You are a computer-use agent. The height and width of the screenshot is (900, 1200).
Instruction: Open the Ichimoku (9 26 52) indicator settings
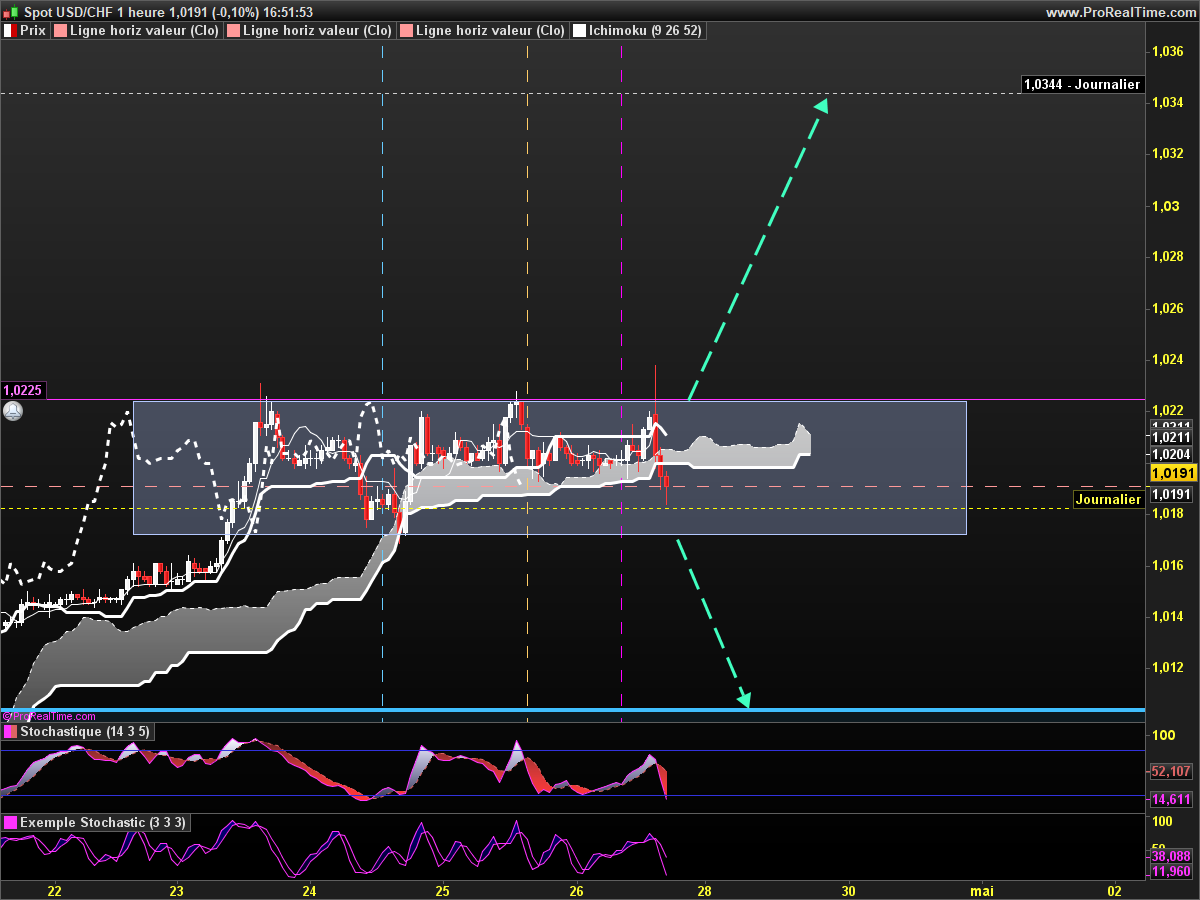coord(637,31)
